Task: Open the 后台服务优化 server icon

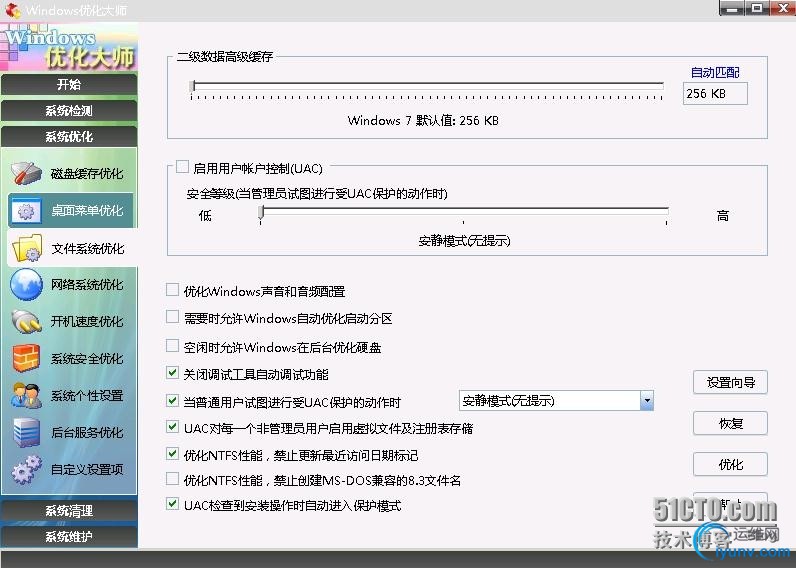Action: tap(26, 432)
